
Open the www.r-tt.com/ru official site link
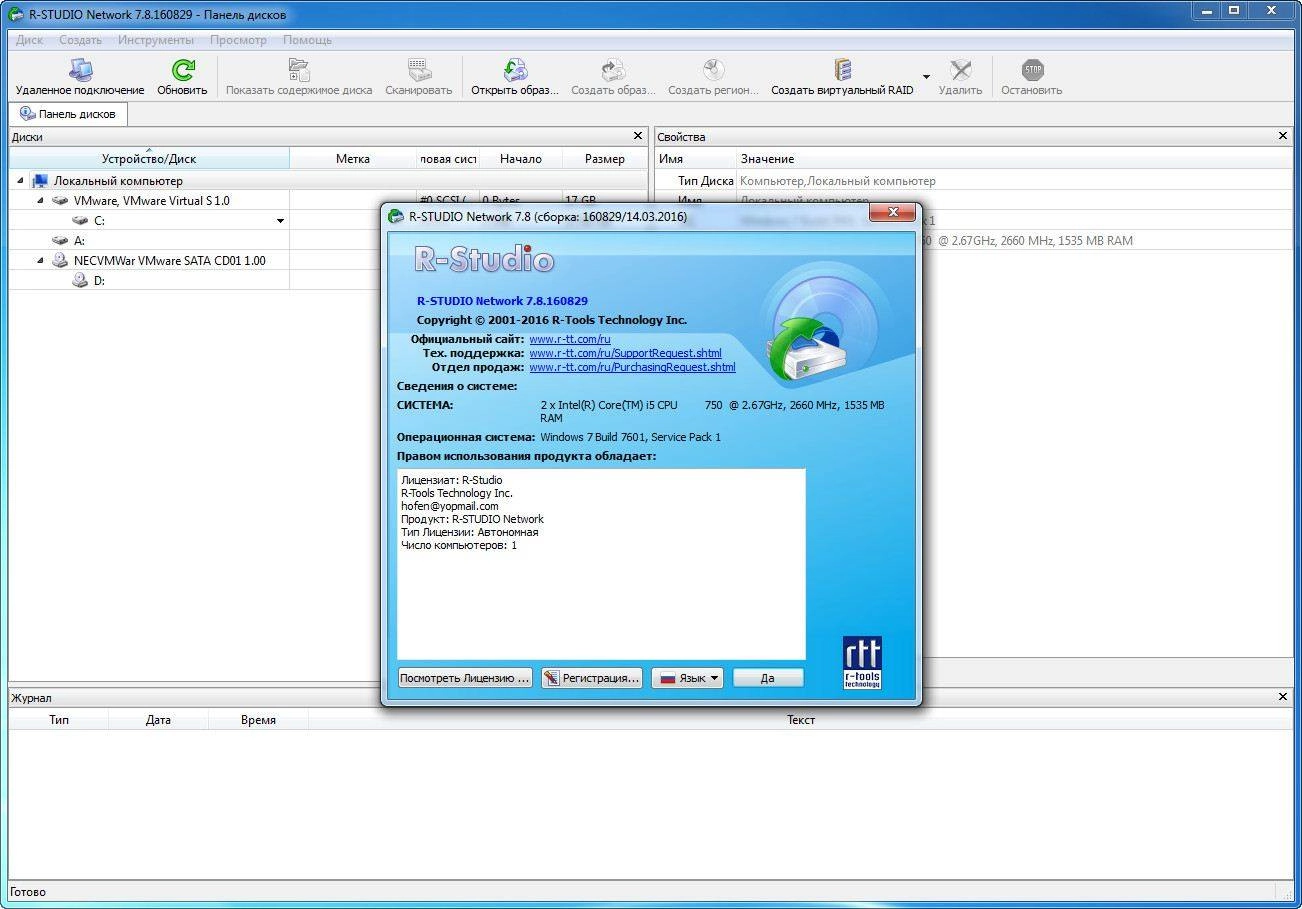point(569,340)
